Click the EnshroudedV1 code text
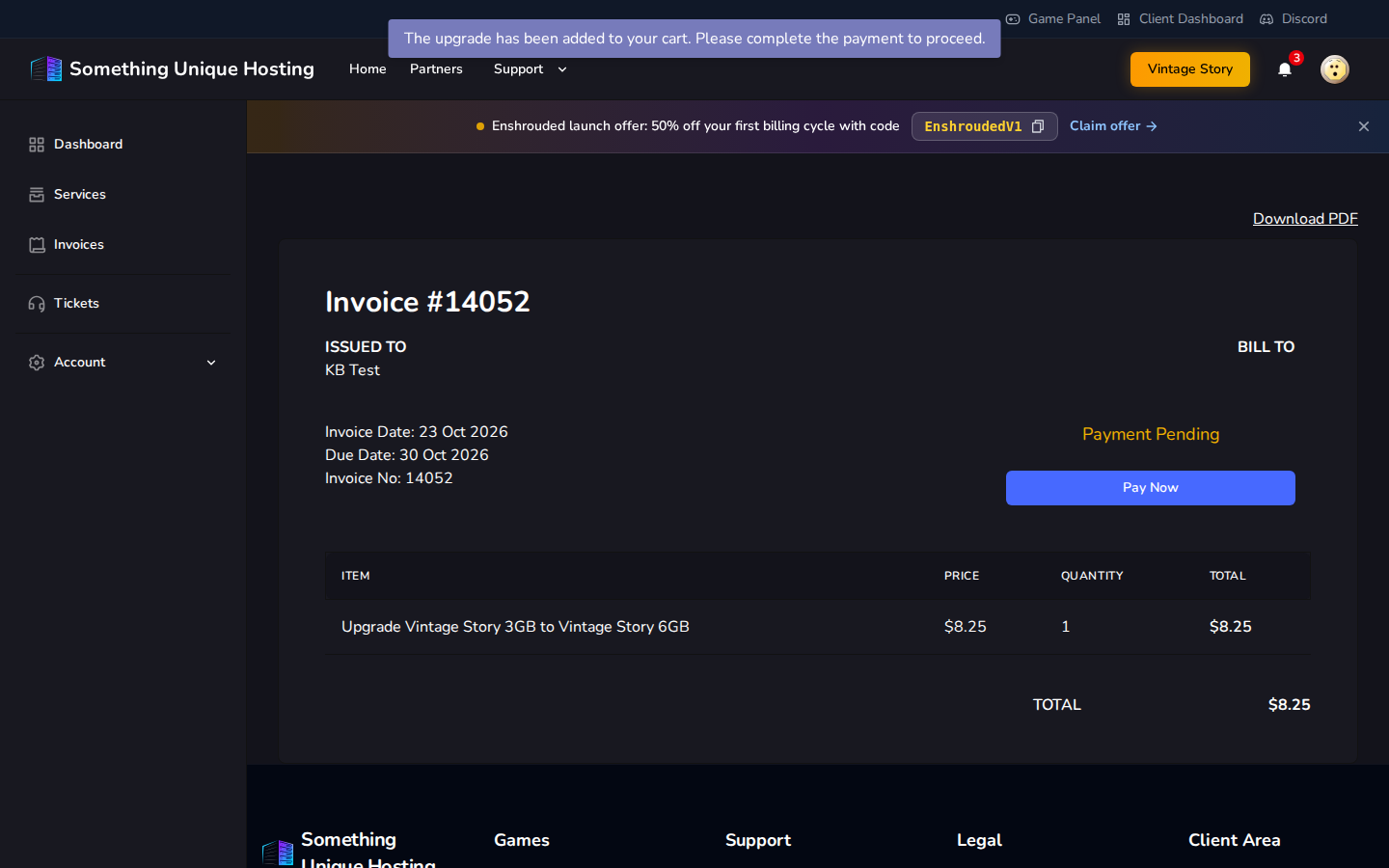 (972, 126)
